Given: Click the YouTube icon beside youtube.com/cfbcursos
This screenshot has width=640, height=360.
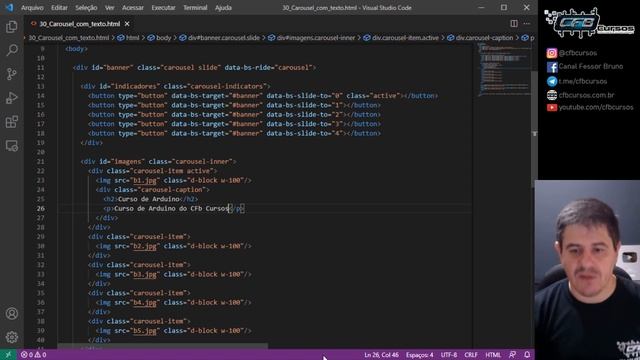Looking at the screenshot, I should [552, 107].
